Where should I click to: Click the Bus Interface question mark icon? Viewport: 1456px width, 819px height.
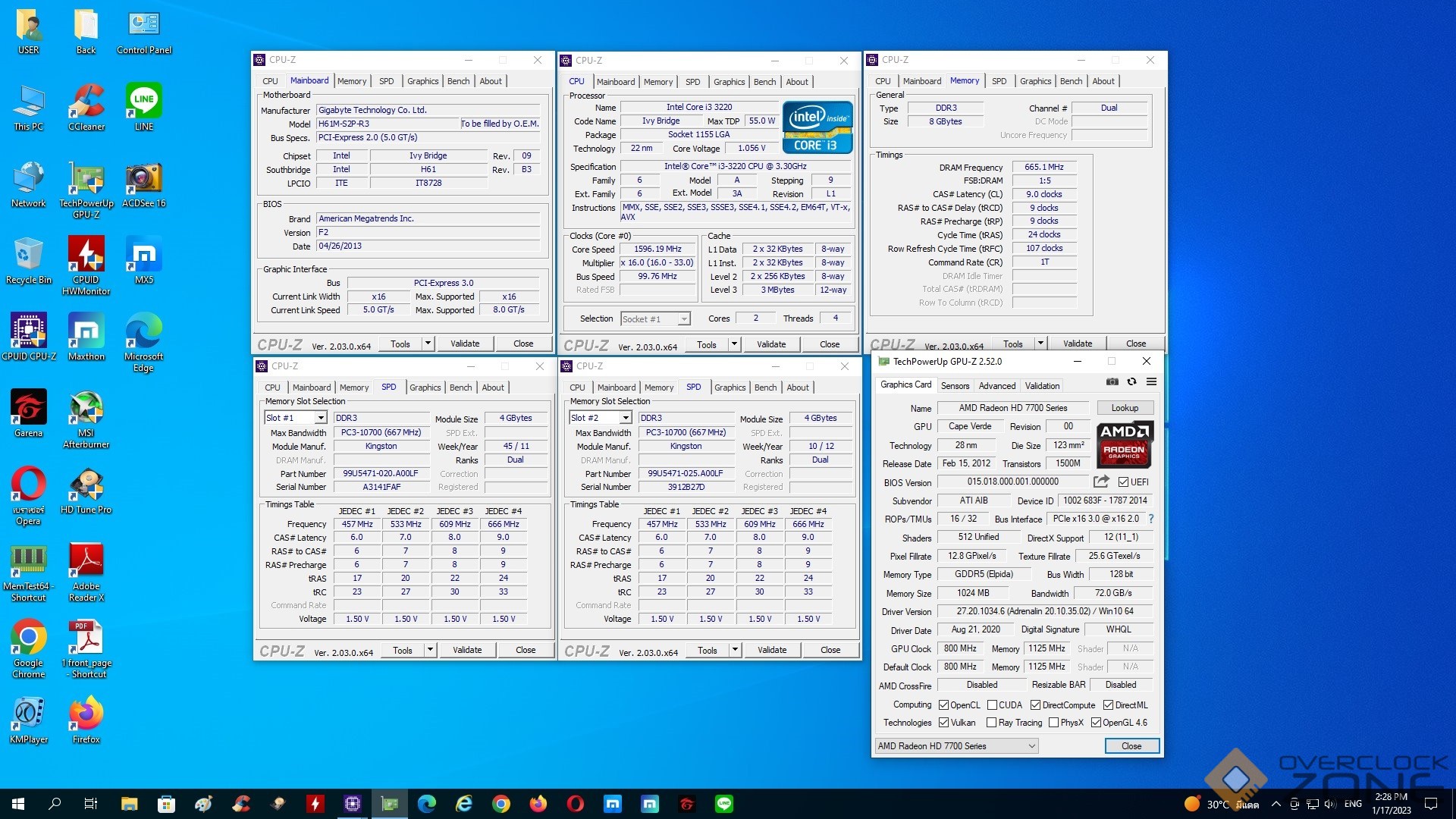point(1151,519)
